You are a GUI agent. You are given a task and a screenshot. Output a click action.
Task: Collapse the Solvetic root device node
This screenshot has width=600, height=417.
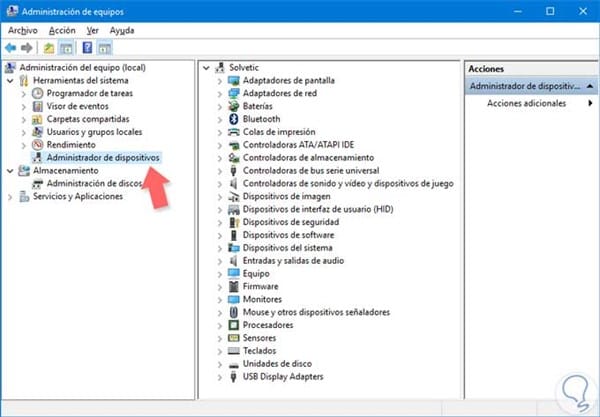[206, 68]
